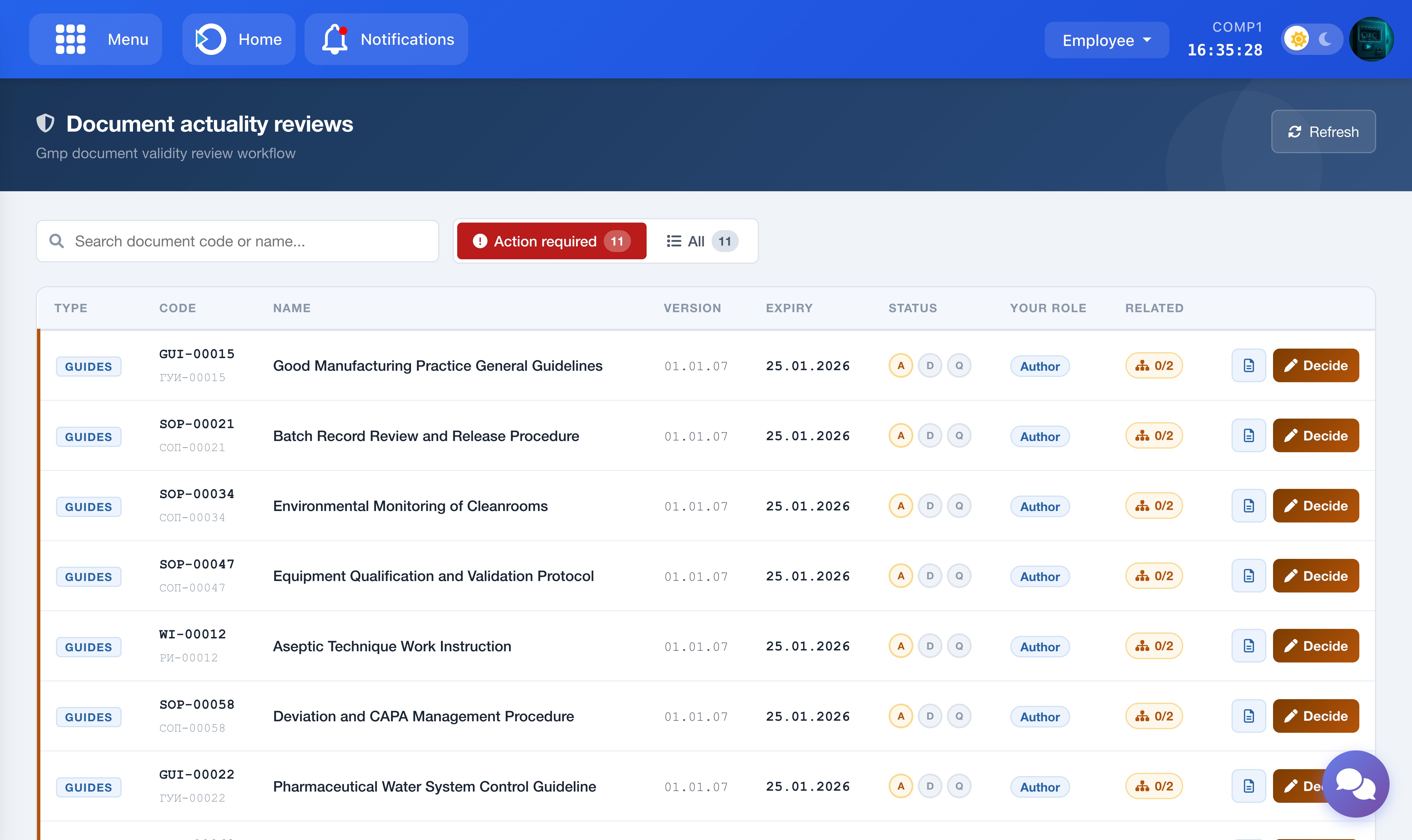The image size is (1412, 840).
Task: Click the A status circle for WI-00012
Action: click(900, 646)
